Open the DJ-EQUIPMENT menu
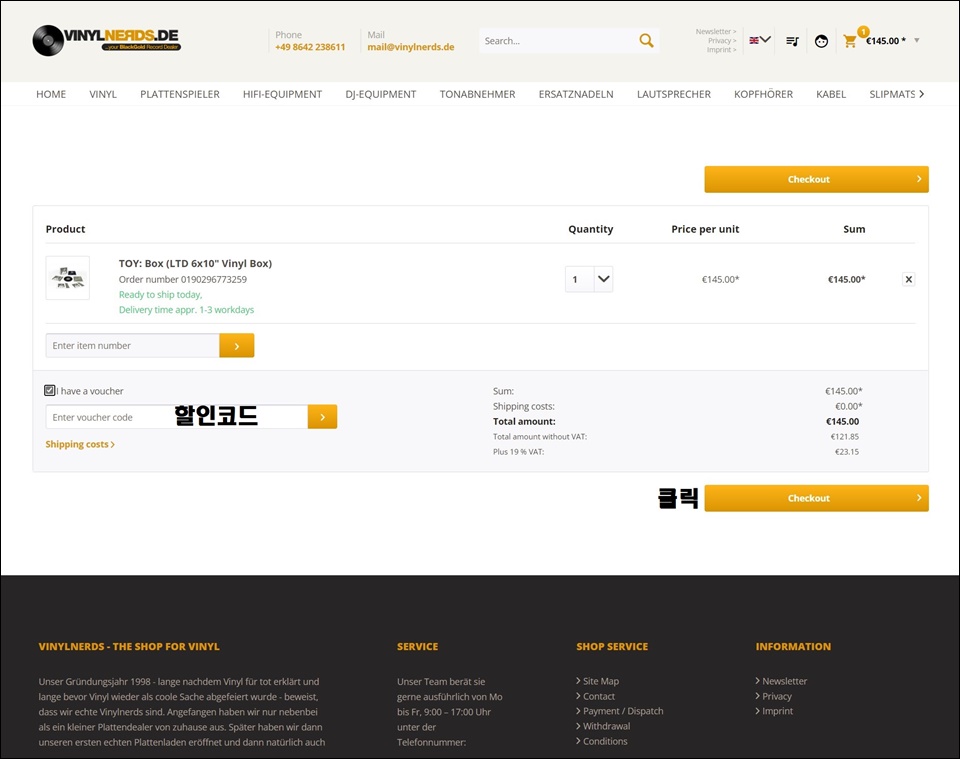This screenshot has height=759, width=960. (381, 94)
